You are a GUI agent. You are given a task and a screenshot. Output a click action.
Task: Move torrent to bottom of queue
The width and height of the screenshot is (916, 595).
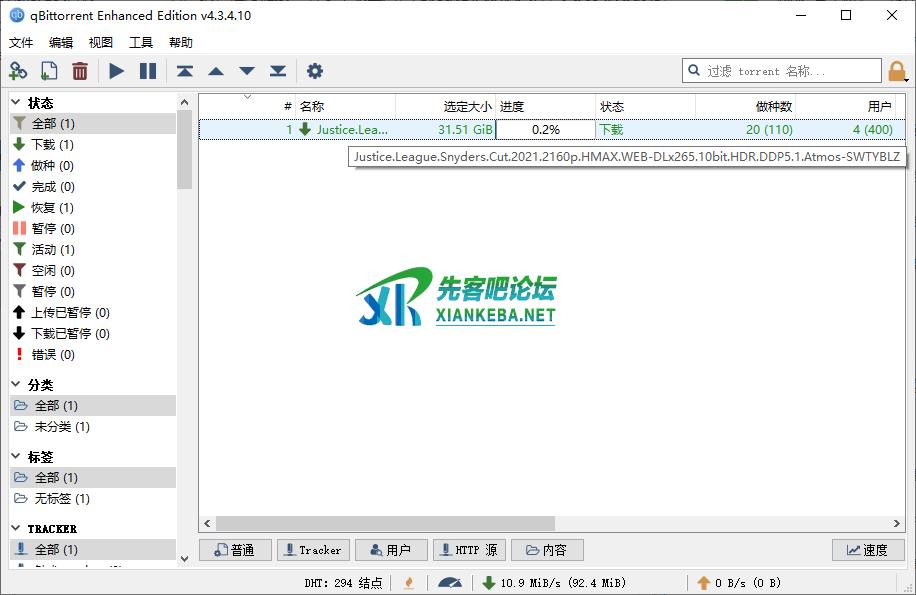278,71
